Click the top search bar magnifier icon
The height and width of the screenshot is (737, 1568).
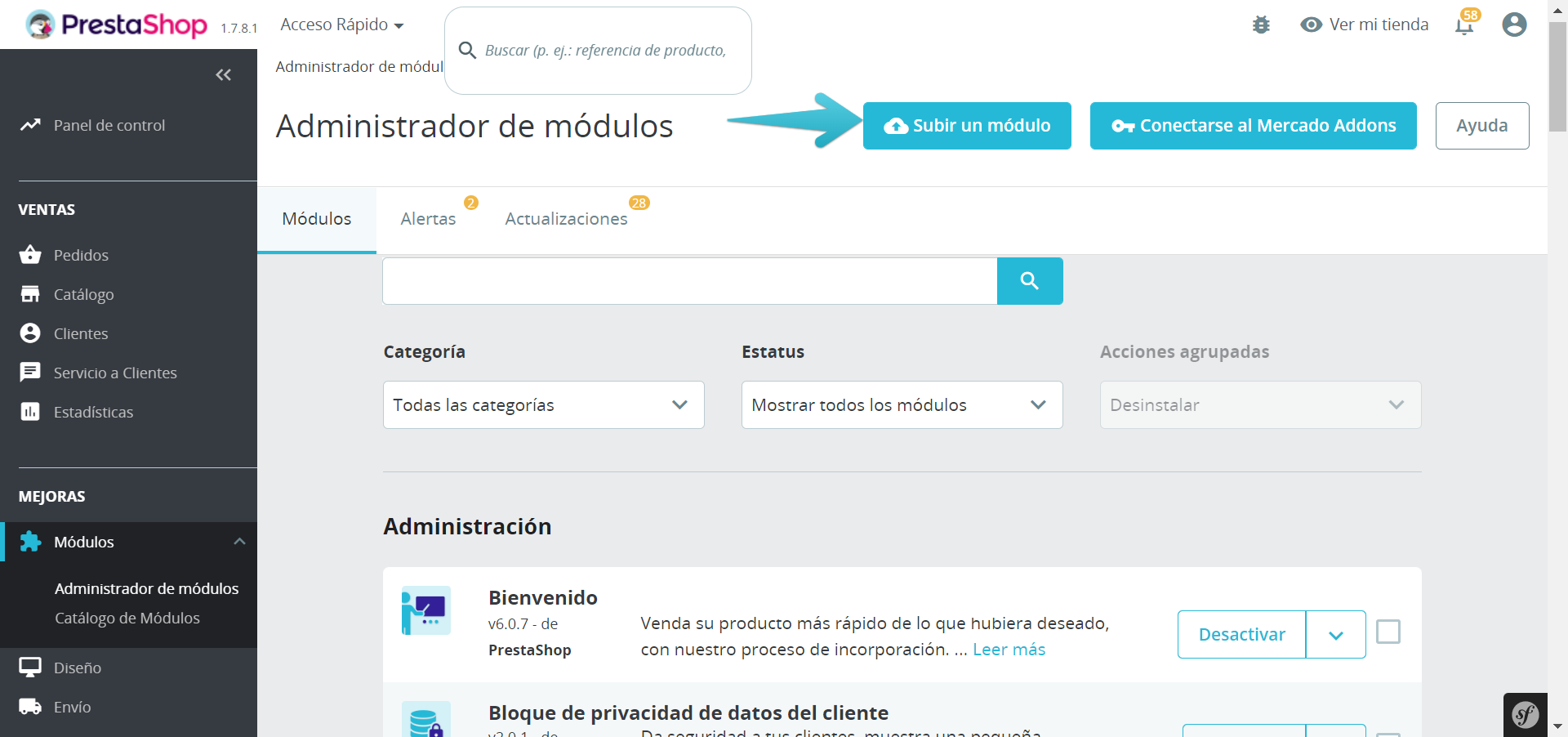click(468, 51)
